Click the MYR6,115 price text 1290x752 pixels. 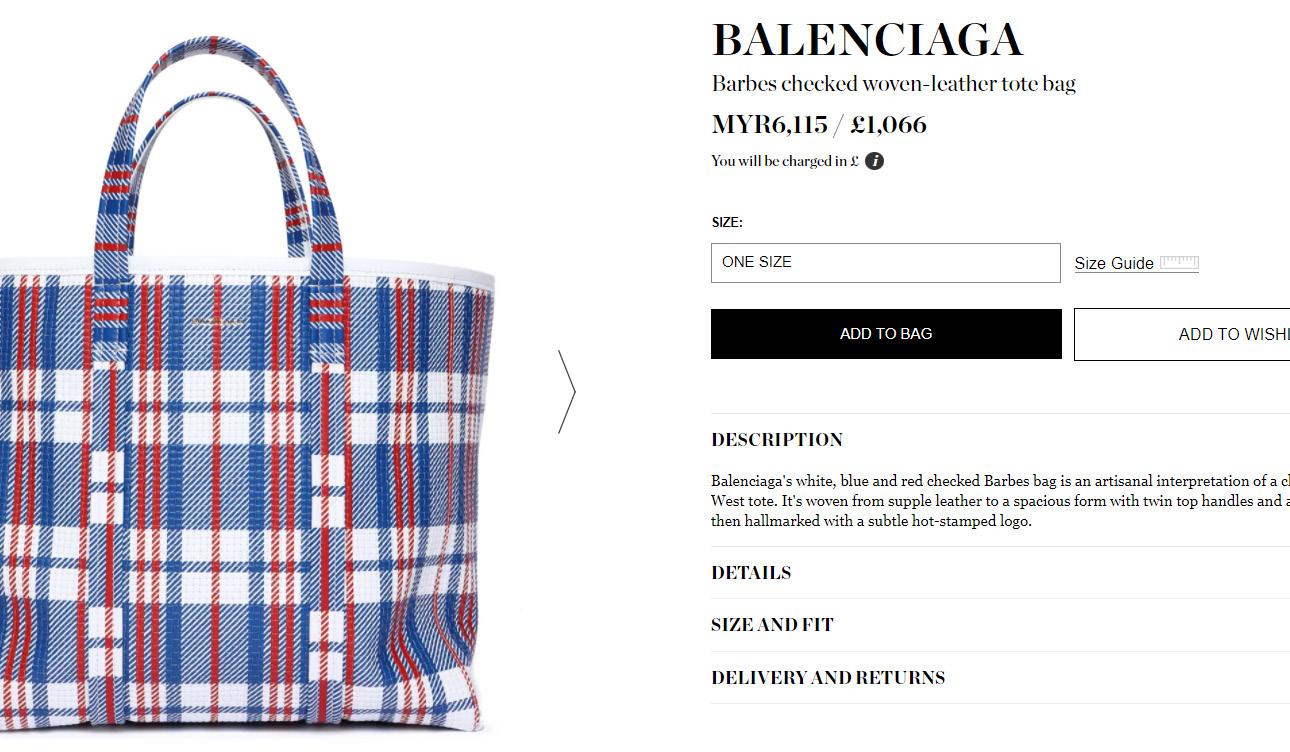click(x=769, y=125)
